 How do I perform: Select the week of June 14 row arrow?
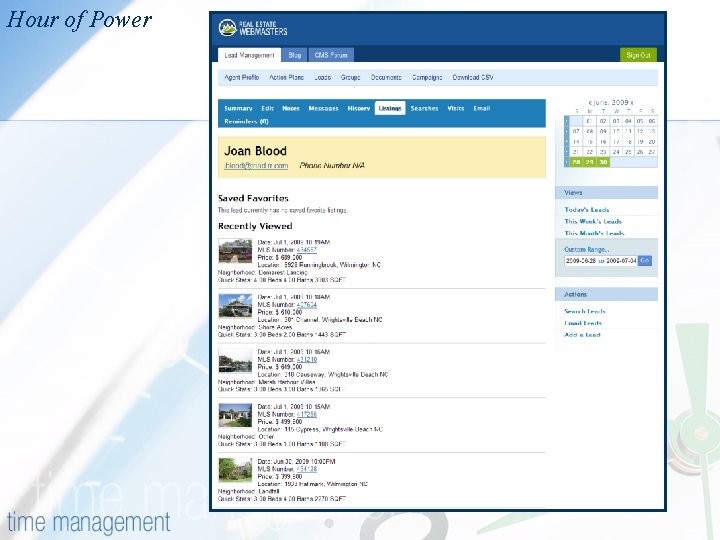click(567, 142)
